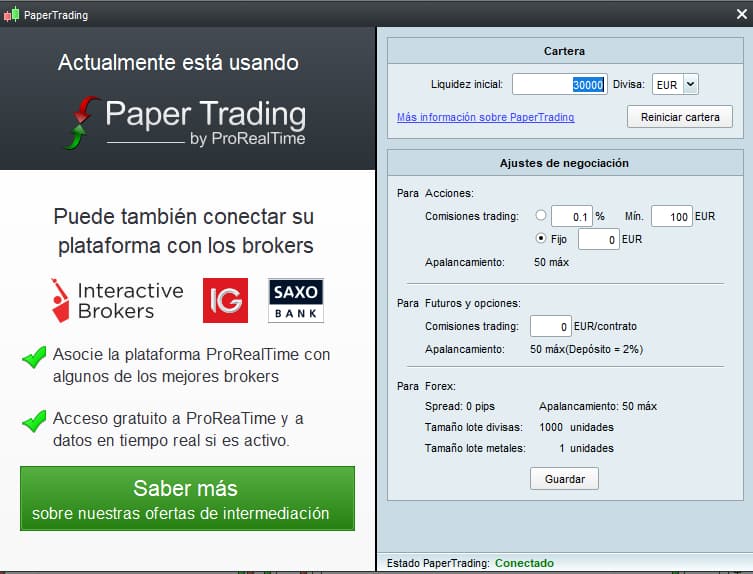Click 'Puede también conectar su' heading

[x=183, y=217]
